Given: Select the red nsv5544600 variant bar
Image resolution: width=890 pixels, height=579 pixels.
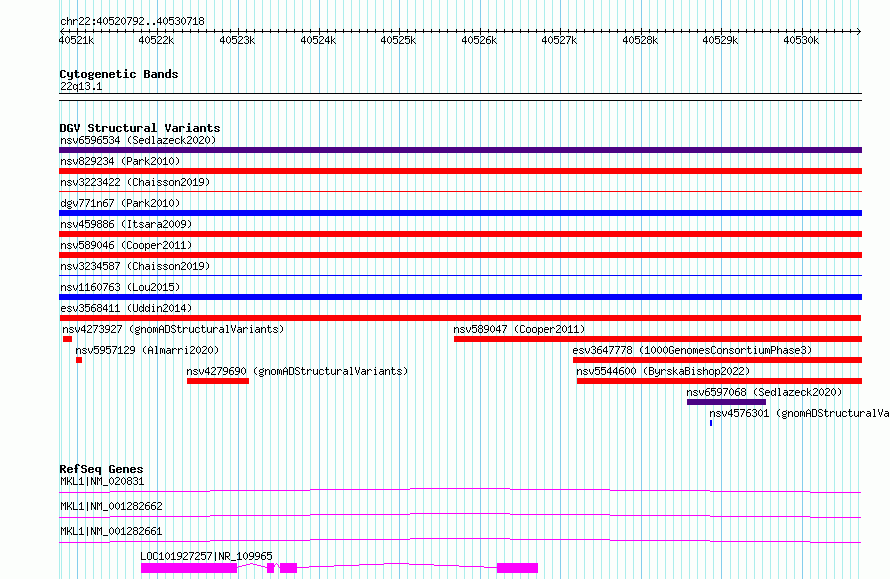Looking at the screenshot, I should point(719,381).
